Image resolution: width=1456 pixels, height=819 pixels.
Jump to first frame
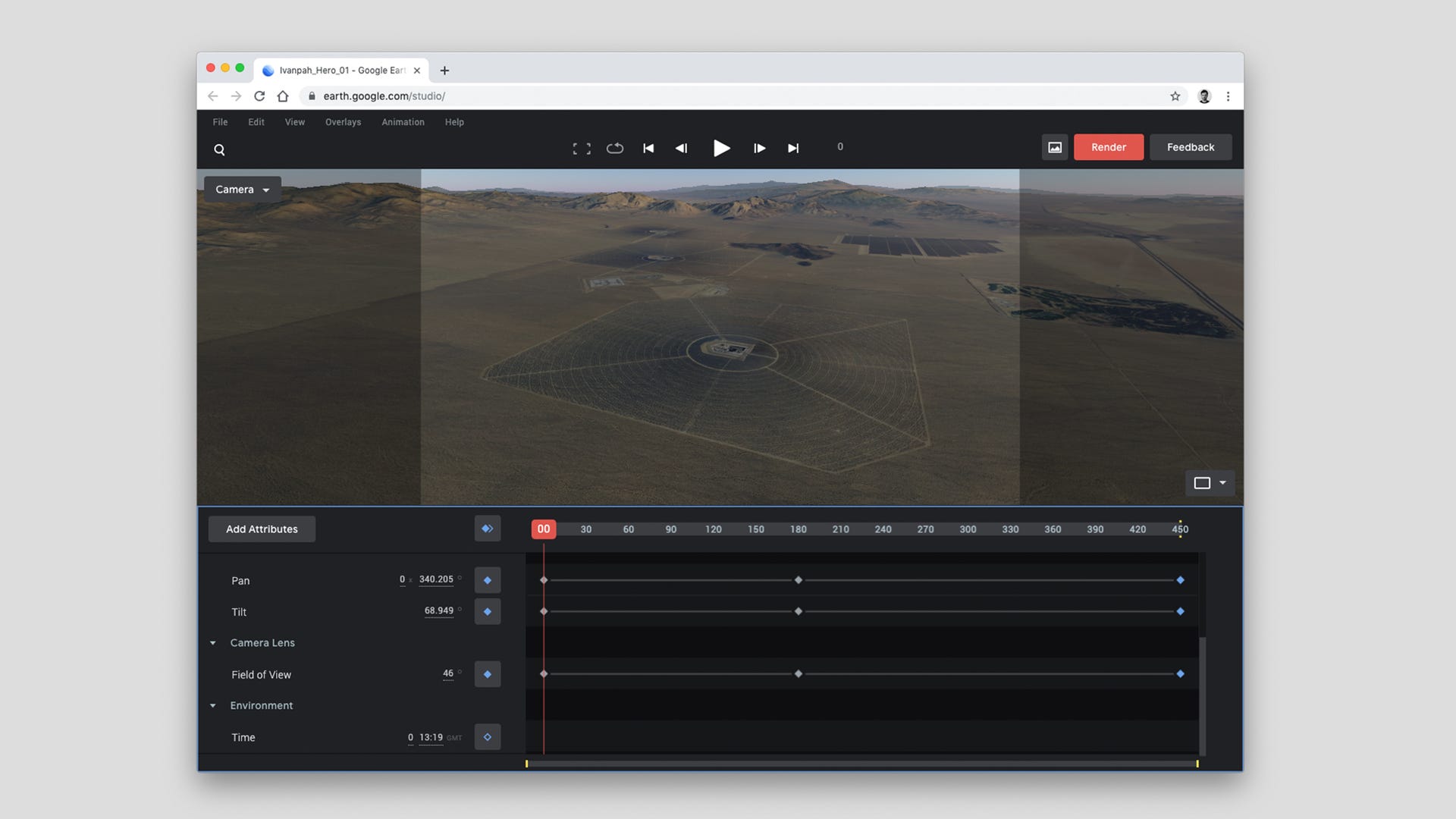click(648, 148)
